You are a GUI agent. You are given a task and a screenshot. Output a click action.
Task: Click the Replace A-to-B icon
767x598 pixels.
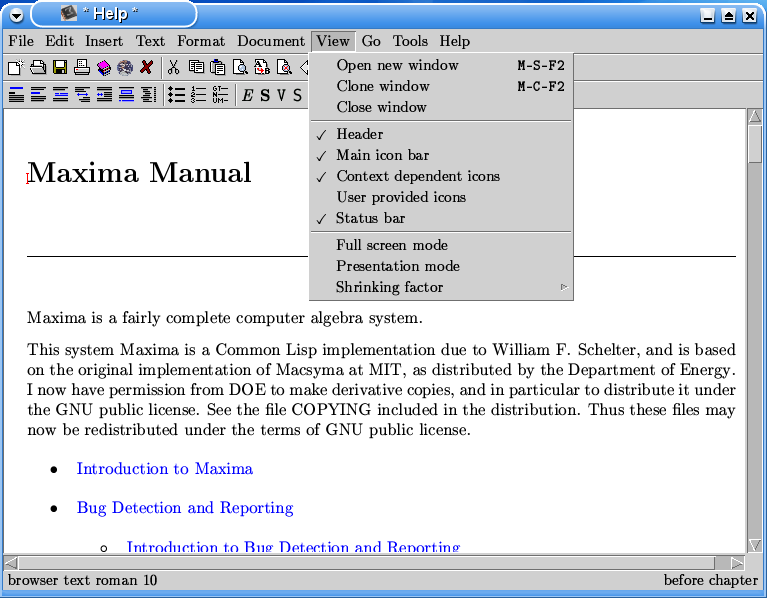point(262,67)
